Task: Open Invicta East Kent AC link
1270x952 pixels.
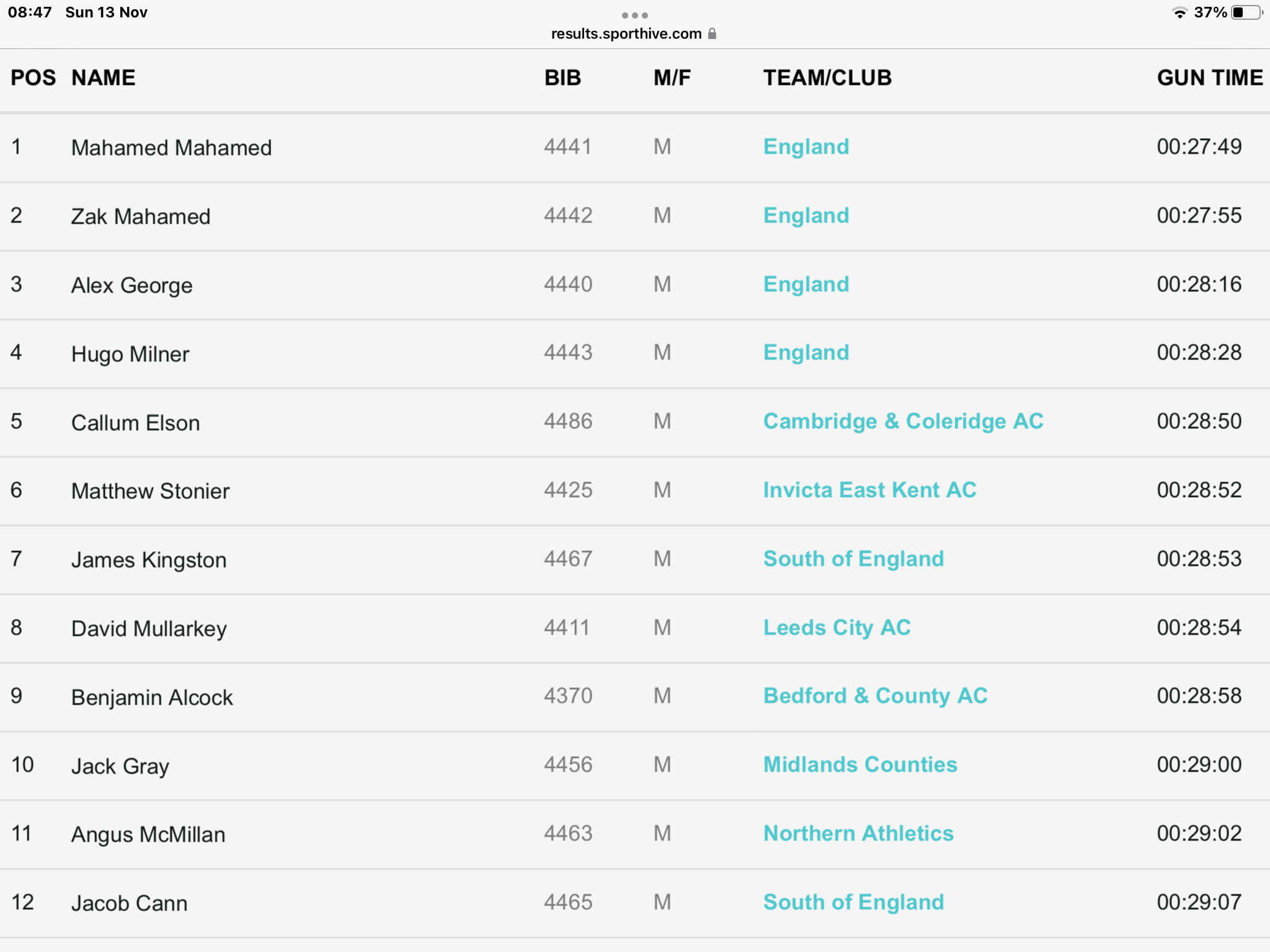Action: [869, 490]
